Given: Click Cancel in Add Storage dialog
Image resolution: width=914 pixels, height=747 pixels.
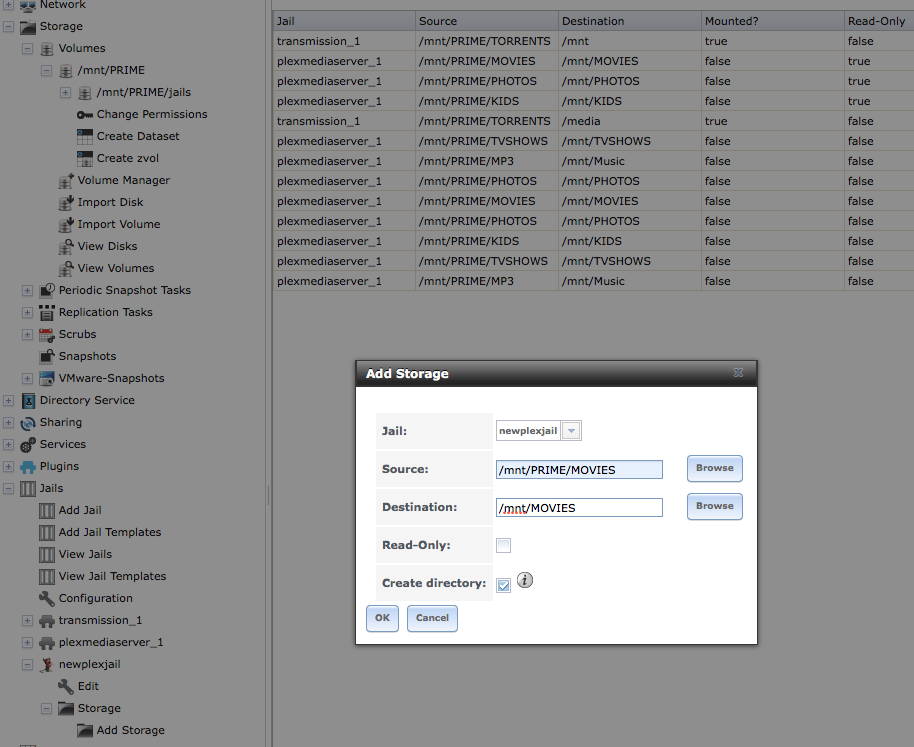Looking at the screenshot, I should (432, 618).
